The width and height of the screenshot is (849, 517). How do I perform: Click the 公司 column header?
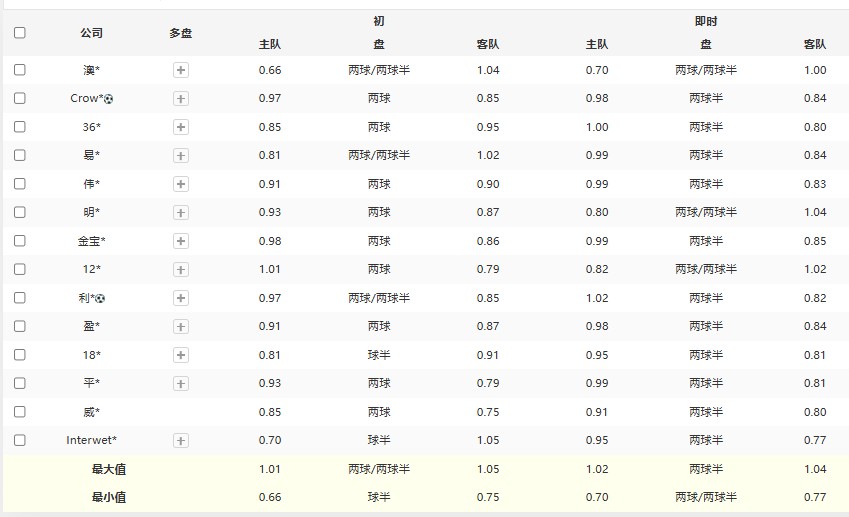pyautogui.click(x=92, y=33)
